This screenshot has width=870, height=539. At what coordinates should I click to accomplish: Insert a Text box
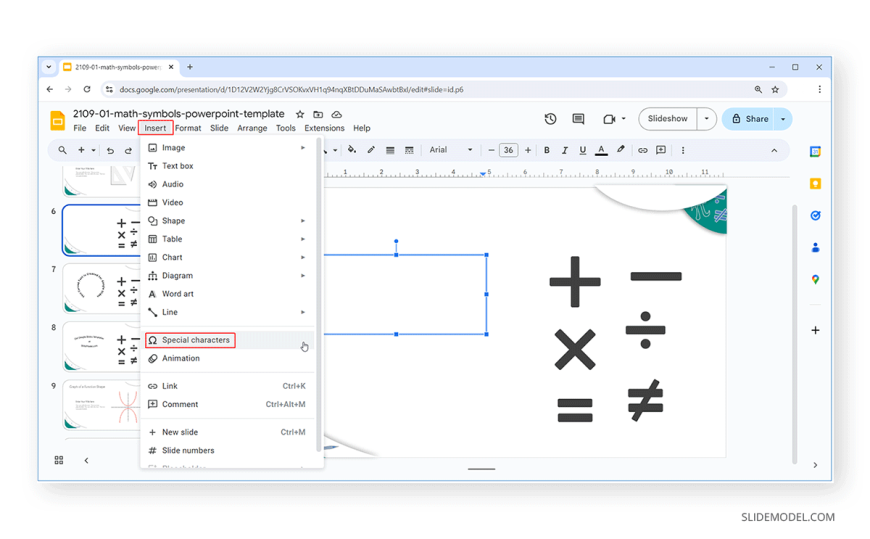pos(227,166)
